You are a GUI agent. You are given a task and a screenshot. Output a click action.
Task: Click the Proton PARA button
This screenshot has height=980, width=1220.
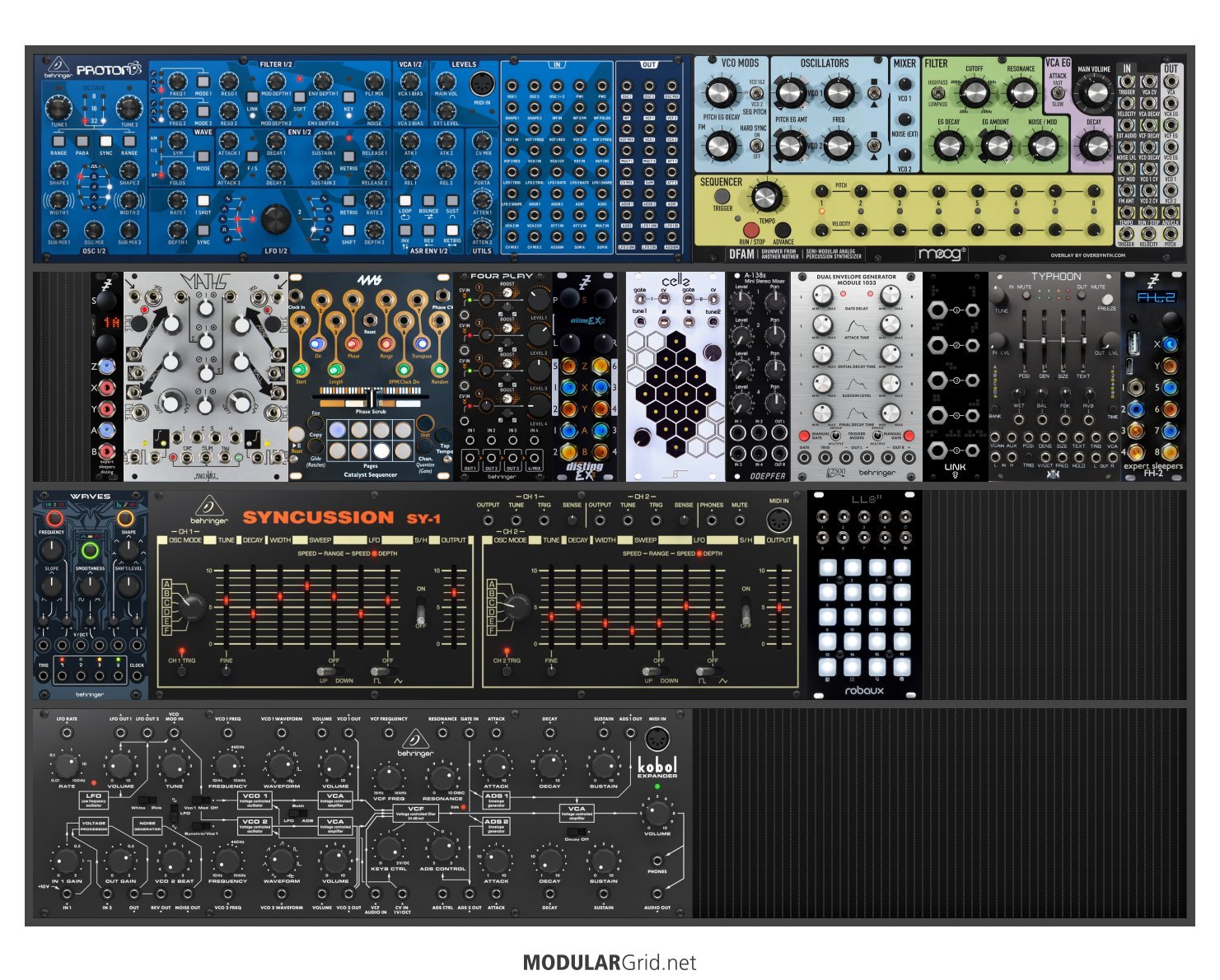pyautogui.click(x=82, y=141)
